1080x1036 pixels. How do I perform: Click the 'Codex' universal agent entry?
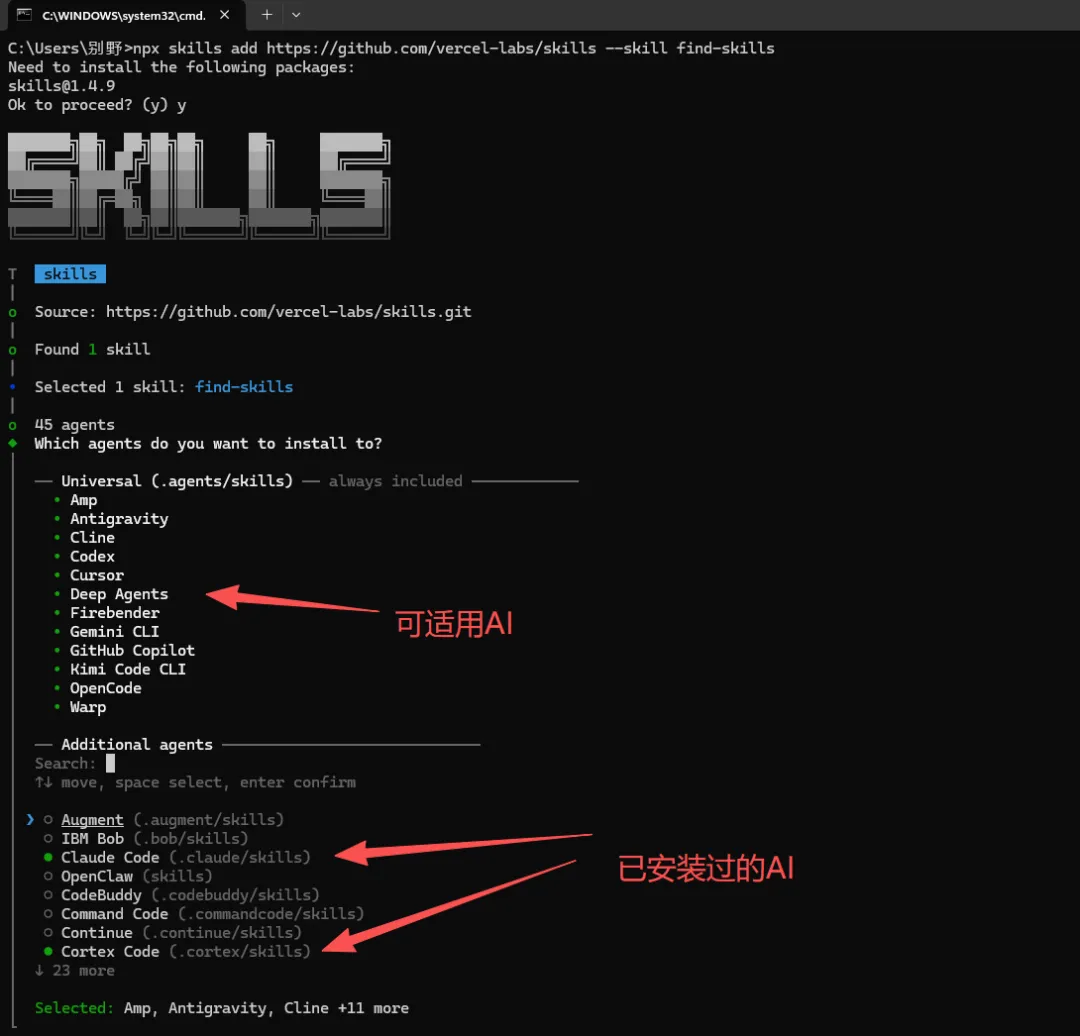tap(92, 557)
